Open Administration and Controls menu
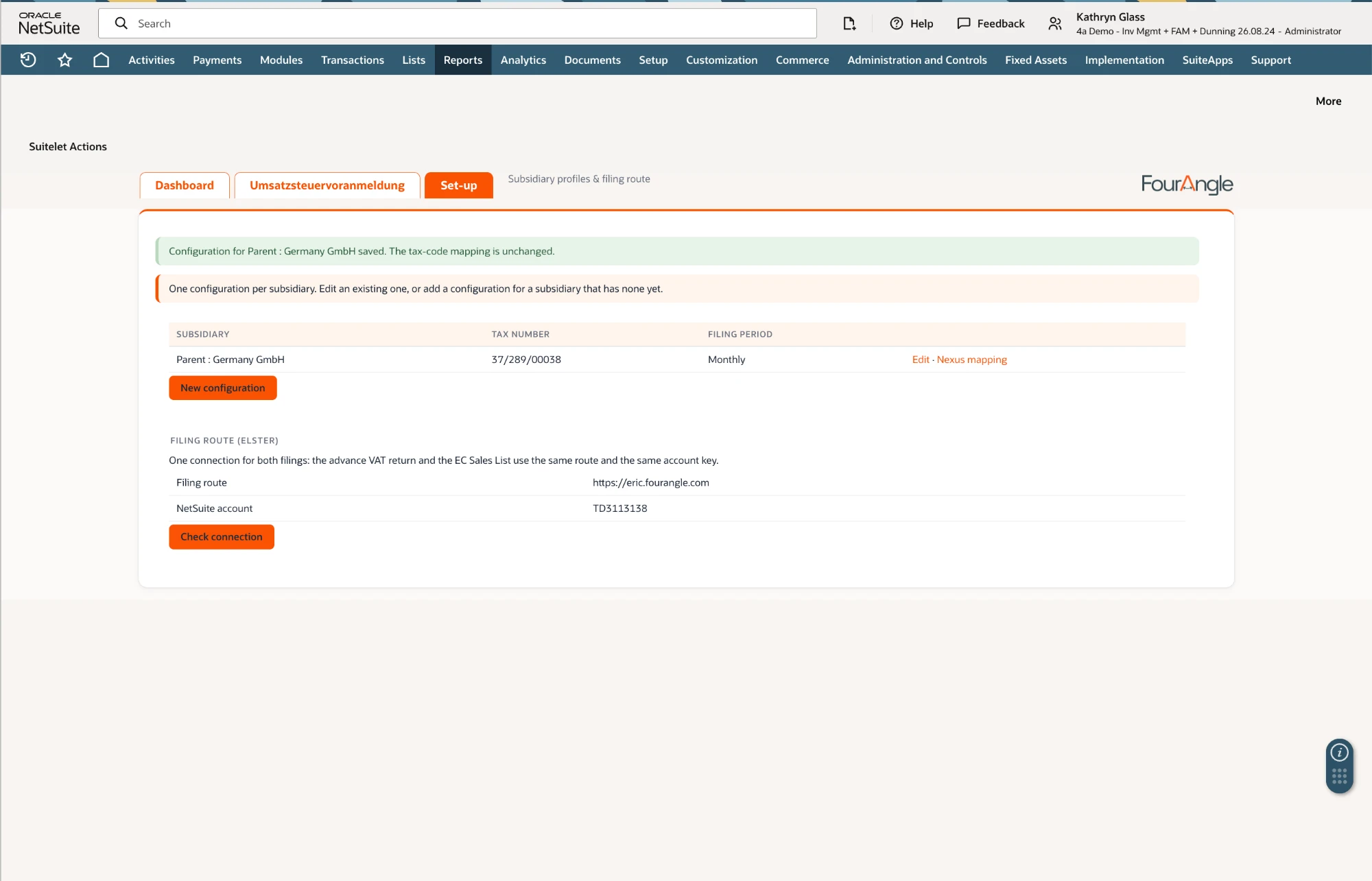Image resolution: width=1372 pixels, height=881 pixels. (917, 60)
